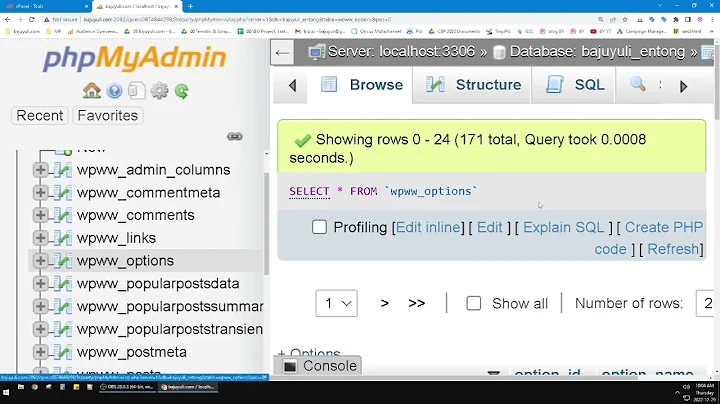Click the server icon in breadcrumb
The width and height of the screenshot is (720, 404).
click(316, 52)
